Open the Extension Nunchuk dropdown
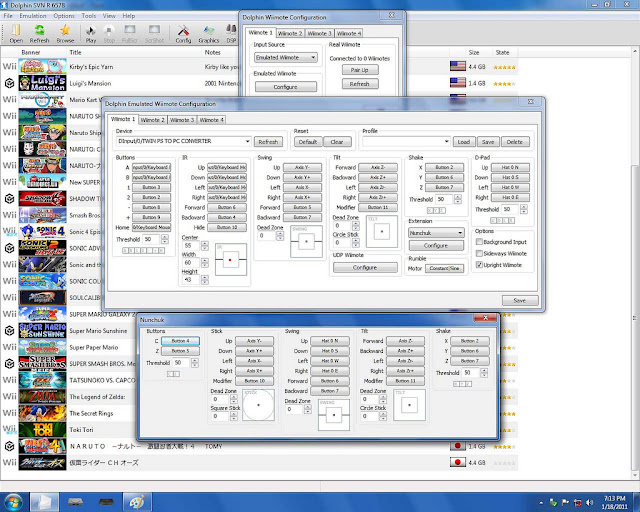The width and height of the screenshot is (640, 512). 436,233
